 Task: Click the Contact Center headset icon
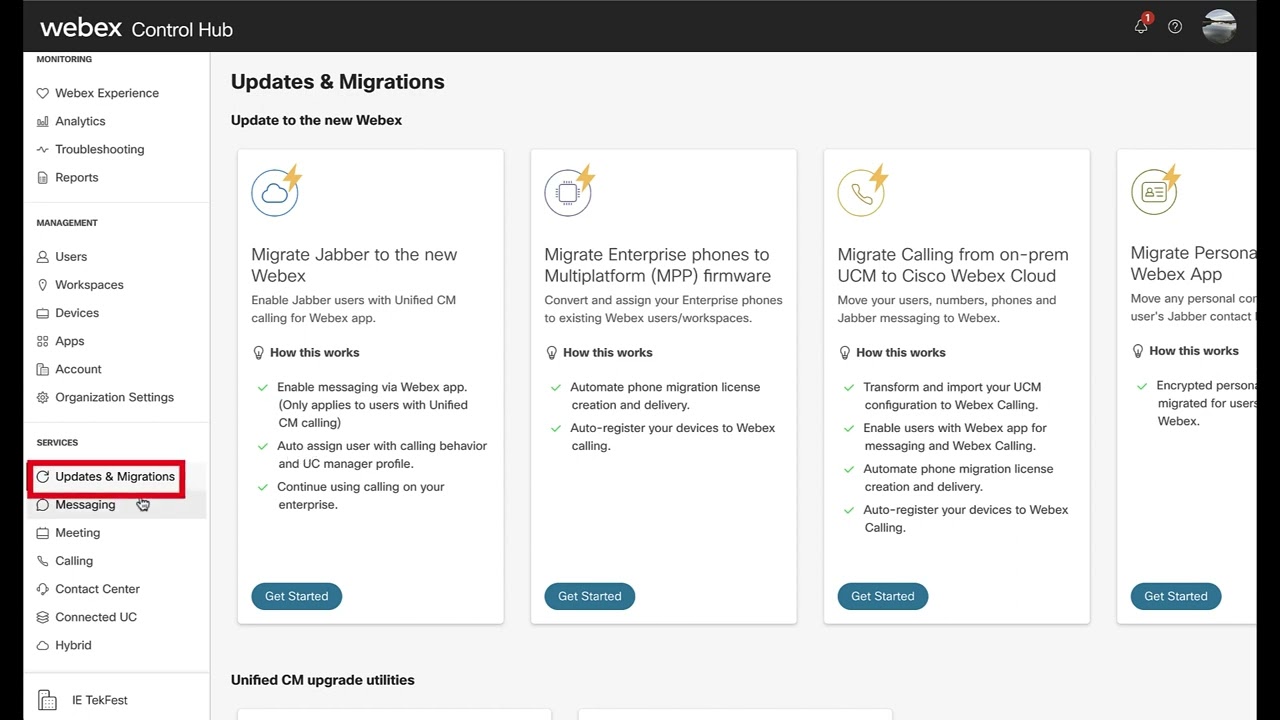point(42,589)
